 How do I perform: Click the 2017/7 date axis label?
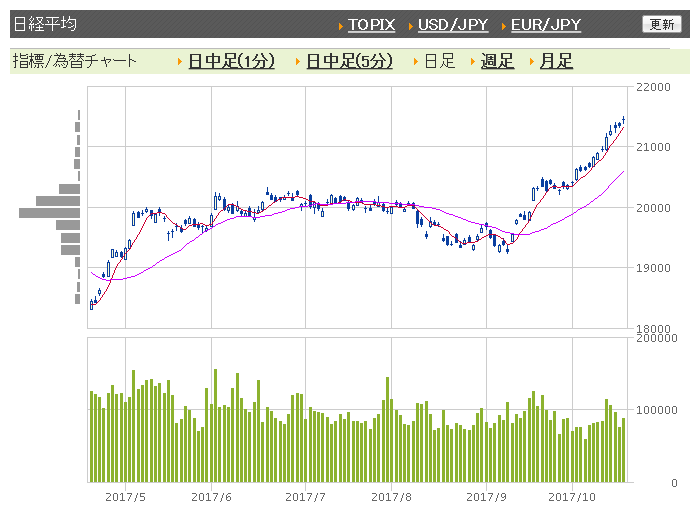click(305, 497)
